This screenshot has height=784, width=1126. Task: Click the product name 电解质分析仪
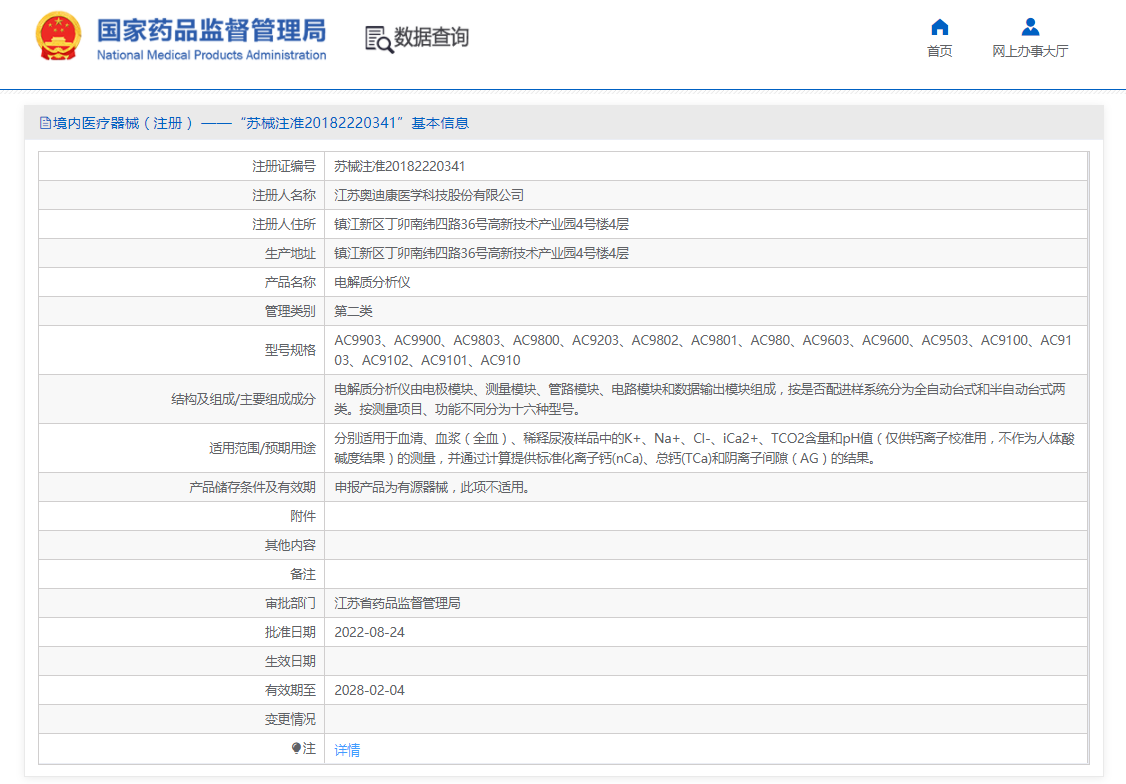pos(372,282)
